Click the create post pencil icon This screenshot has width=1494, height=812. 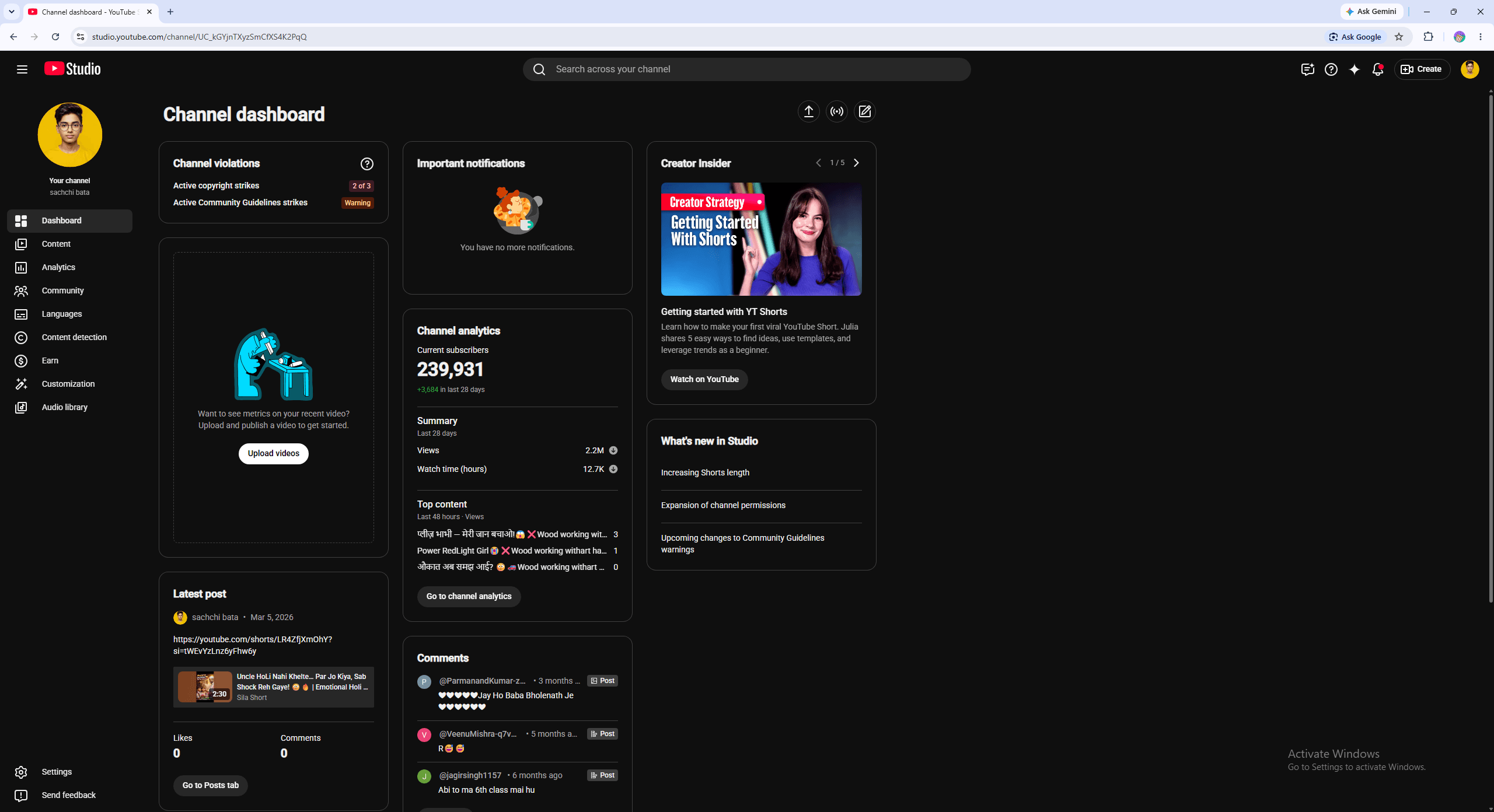click(x=865, y=111)
